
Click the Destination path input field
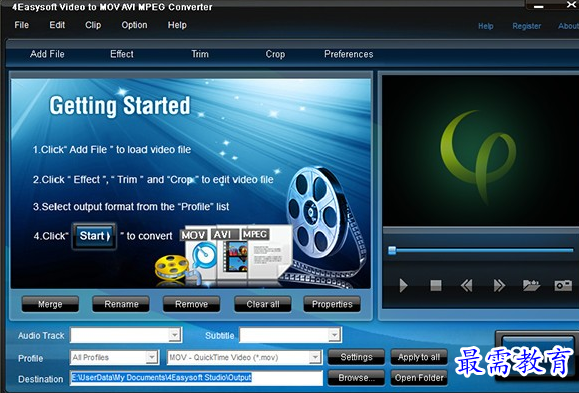click(x=196, y=378)
